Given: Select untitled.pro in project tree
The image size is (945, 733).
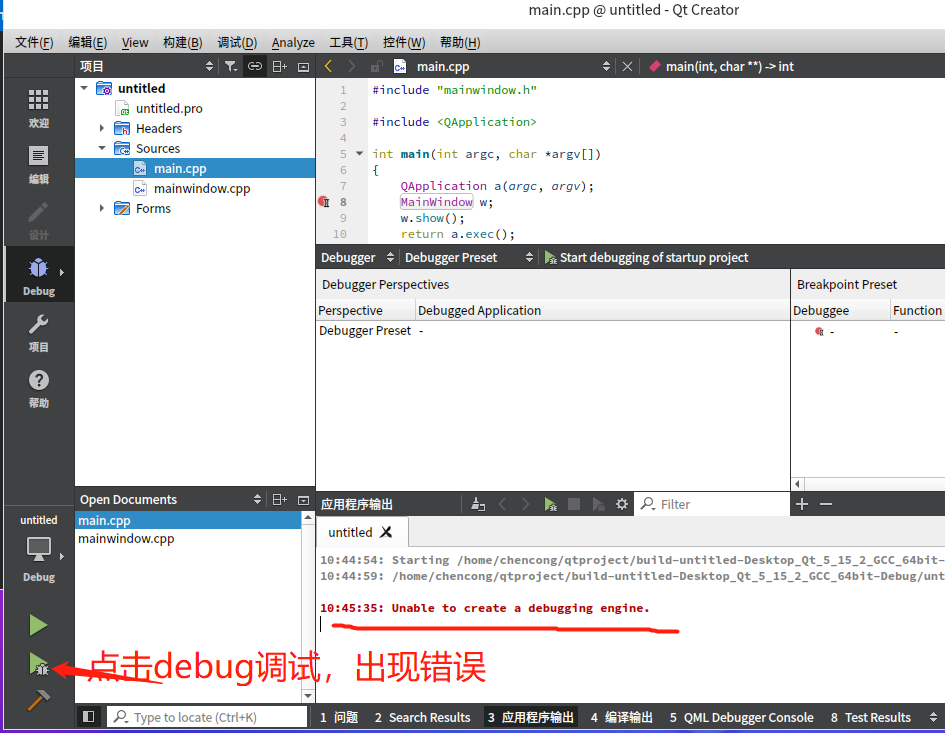Looking at the screenshot, I should coord(169,109).
